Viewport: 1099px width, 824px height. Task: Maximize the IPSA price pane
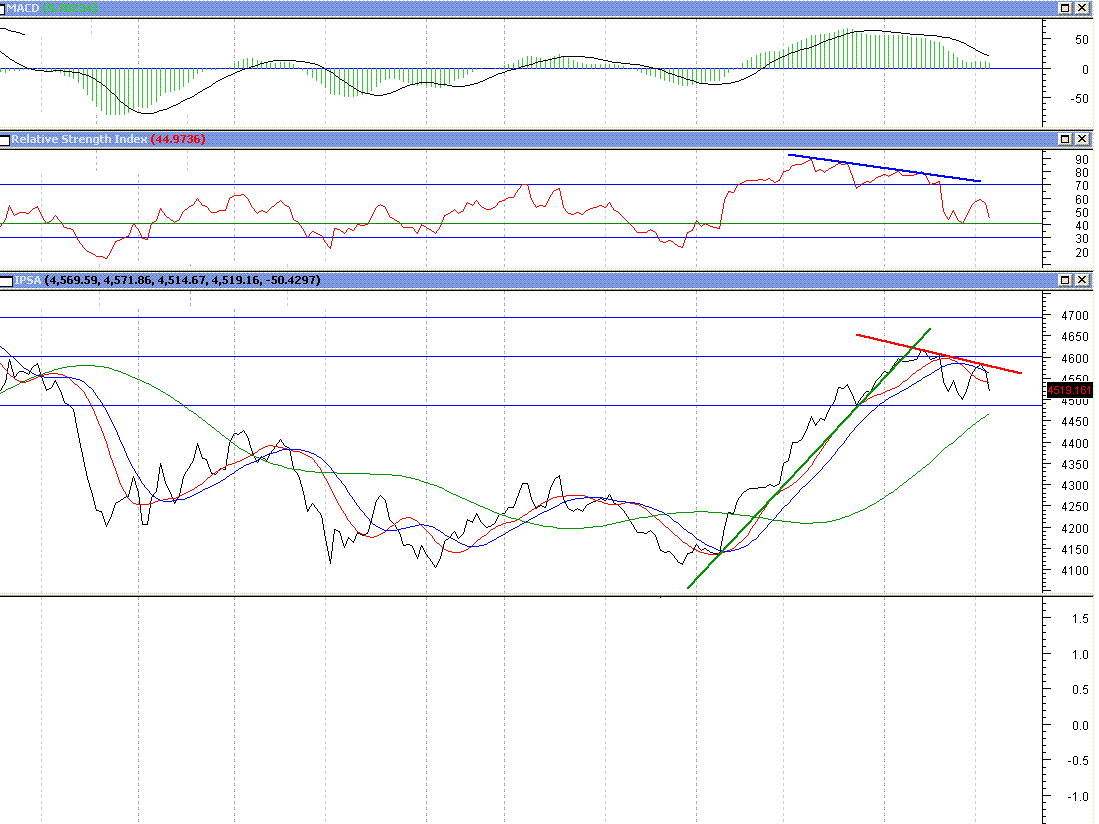[x=1066, y=280]
